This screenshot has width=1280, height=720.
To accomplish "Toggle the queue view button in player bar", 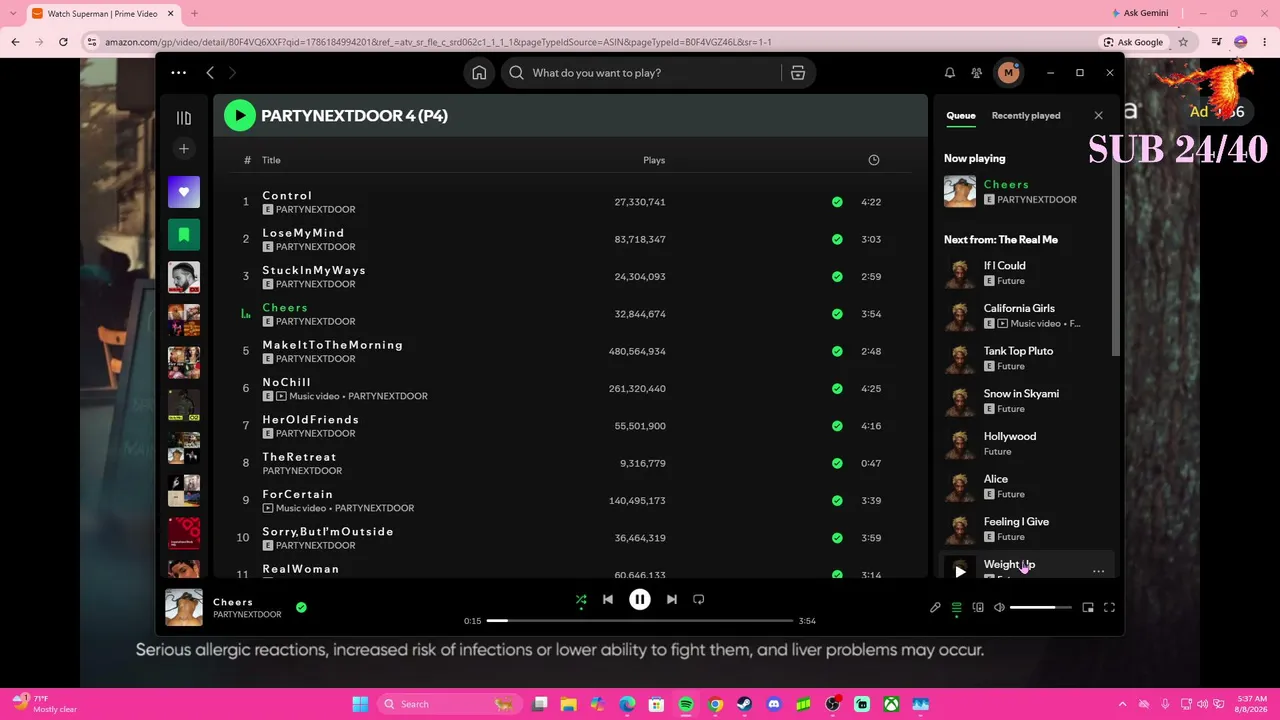I will coord(956,607).
